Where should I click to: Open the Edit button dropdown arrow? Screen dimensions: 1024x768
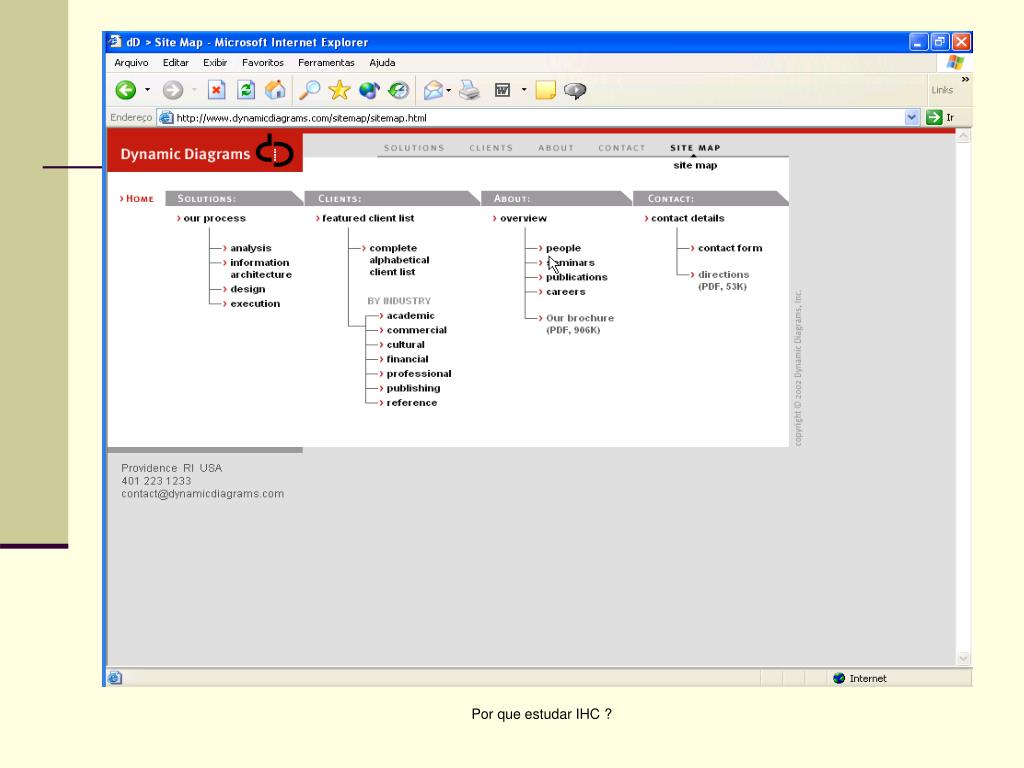click(x=524, y=90)
